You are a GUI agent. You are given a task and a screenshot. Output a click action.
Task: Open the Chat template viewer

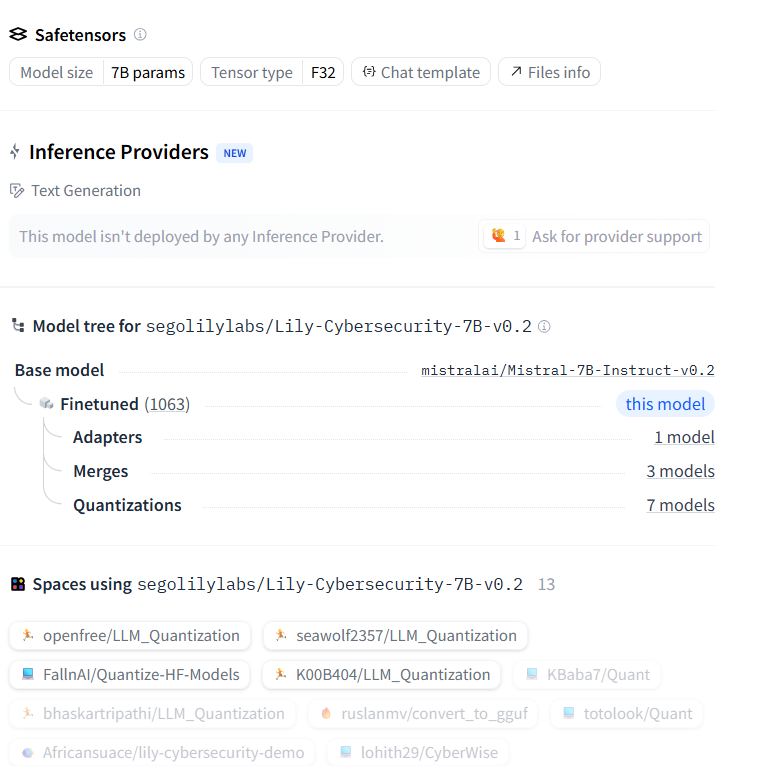421,72
